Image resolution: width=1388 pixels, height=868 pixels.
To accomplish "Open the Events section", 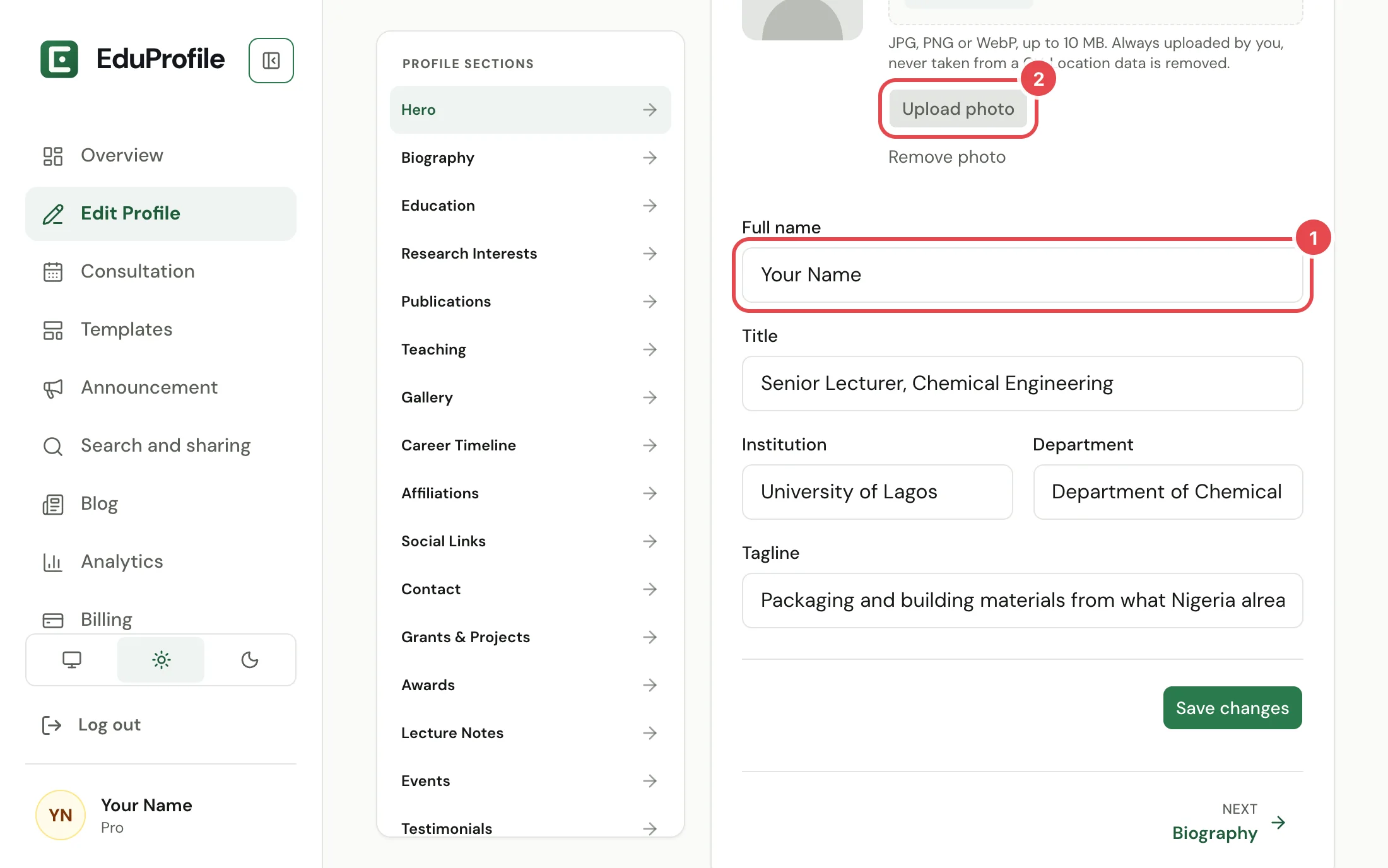I will [530, 781].
